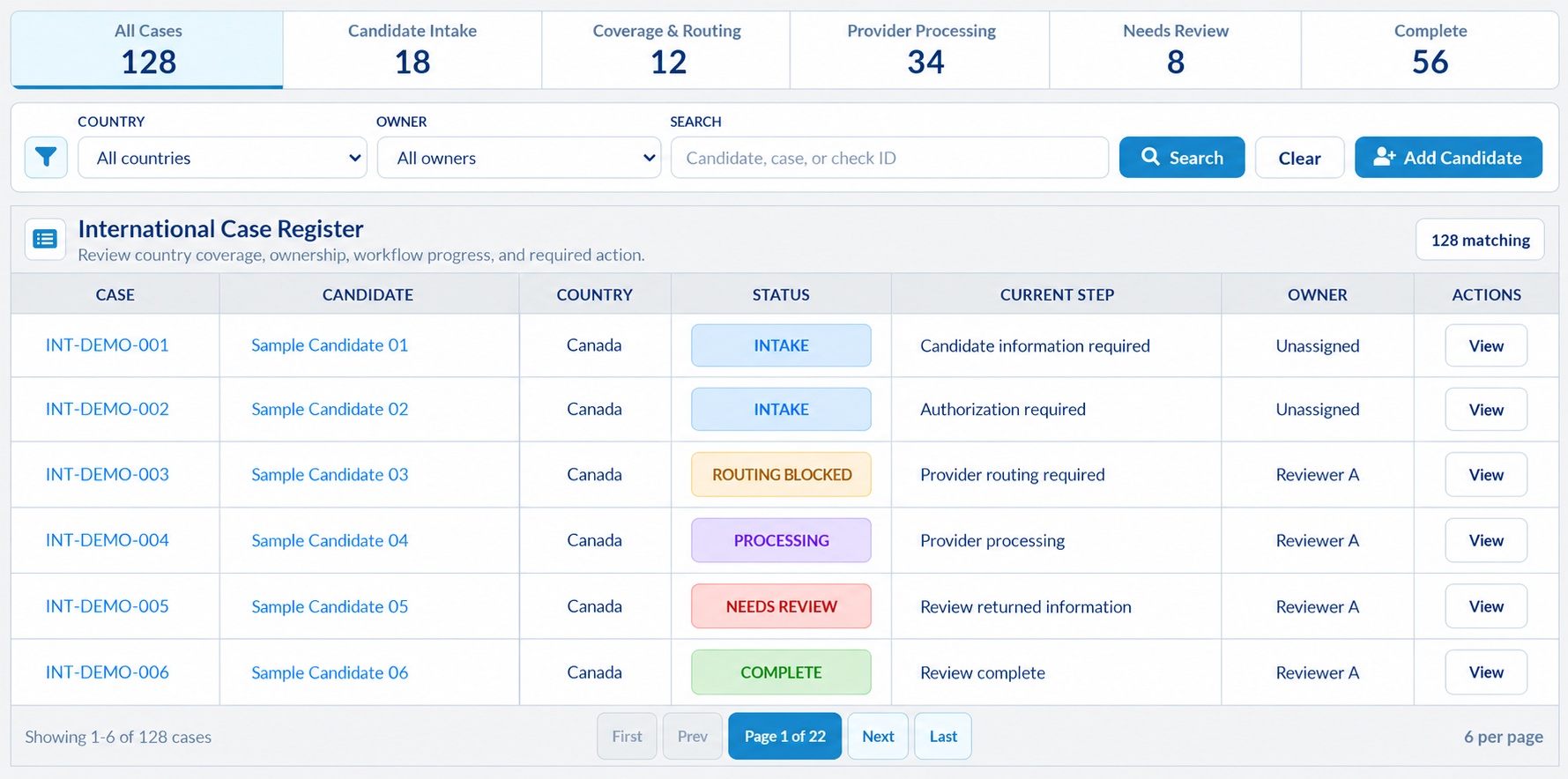1568x779 pixels.
Task: Open case link INT-DEMO-002
Action: (x=108, y=409)
